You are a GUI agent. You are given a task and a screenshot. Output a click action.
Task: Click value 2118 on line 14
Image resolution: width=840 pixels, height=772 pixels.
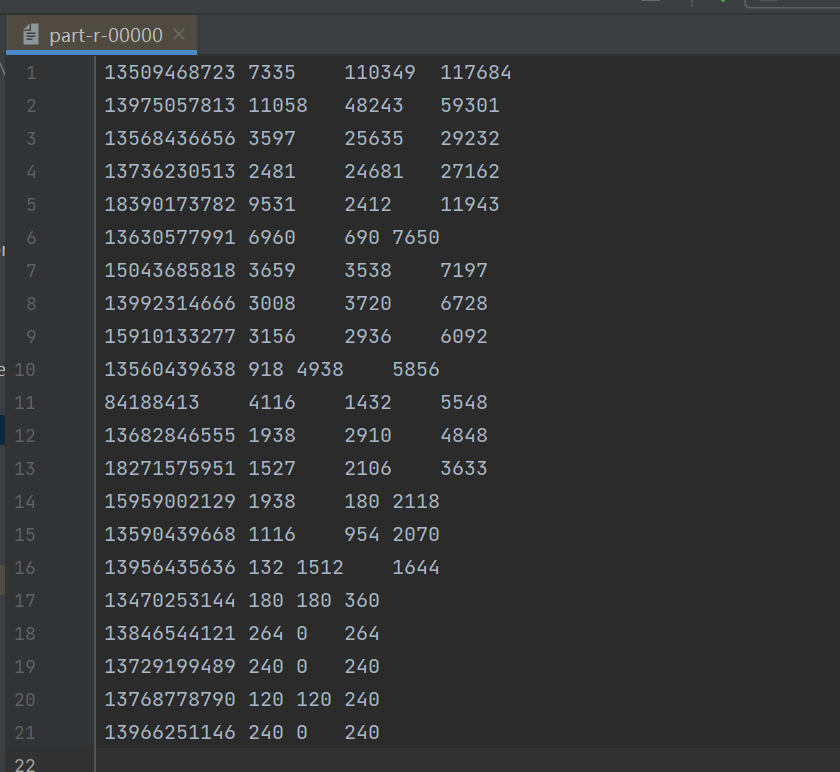click(416, 501)
